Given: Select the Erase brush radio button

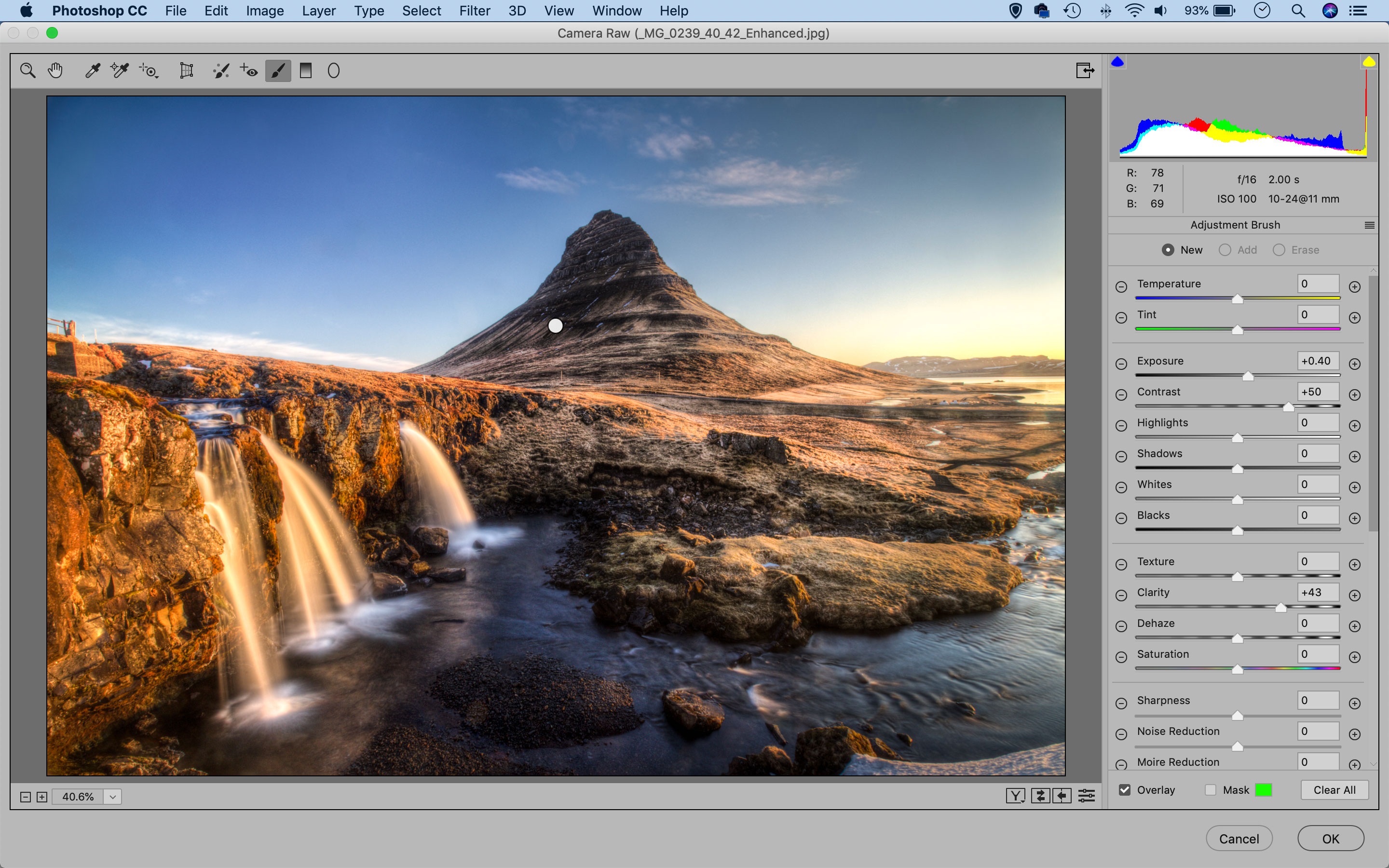Looking at the screenshot, I should click(x=1281, y=249).
